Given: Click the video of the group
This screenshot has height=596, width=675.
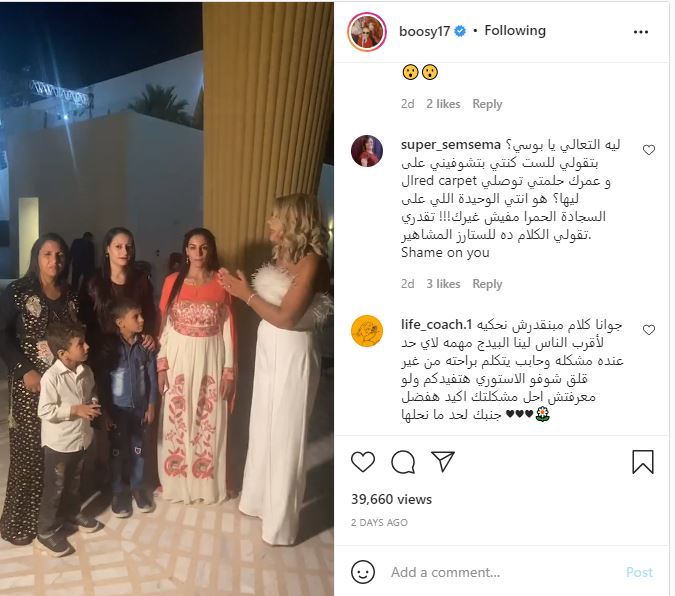Looking at the screenshot, I should (x=167, y=299).
